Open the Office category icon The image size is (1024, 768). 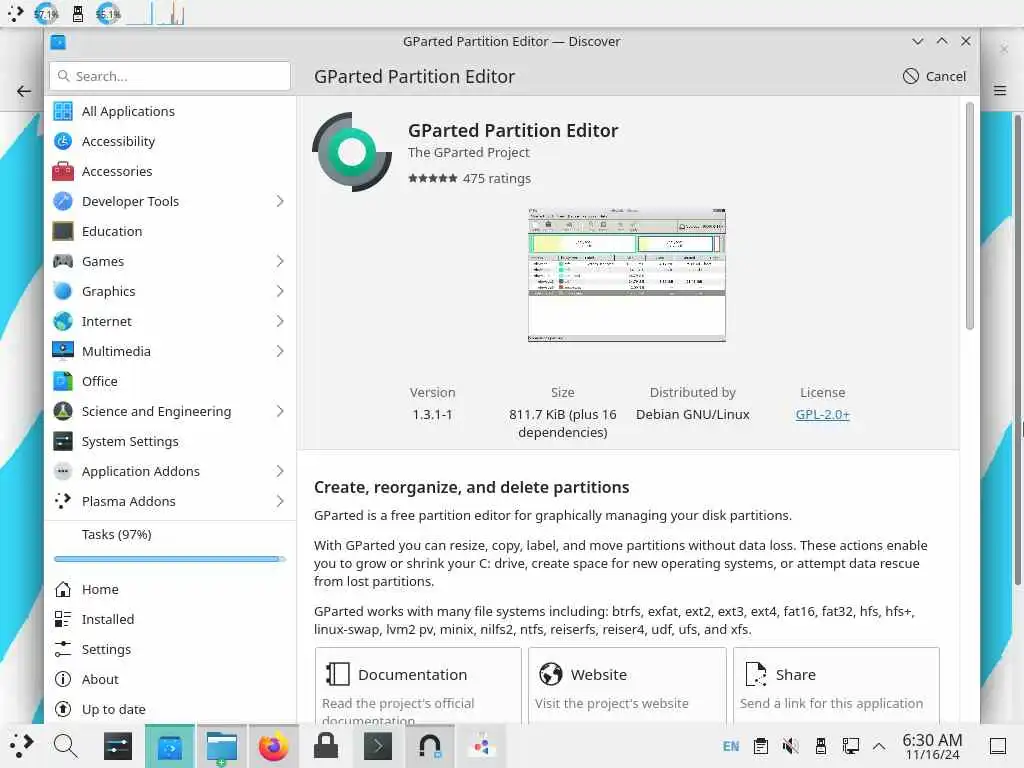pos(63,381)
